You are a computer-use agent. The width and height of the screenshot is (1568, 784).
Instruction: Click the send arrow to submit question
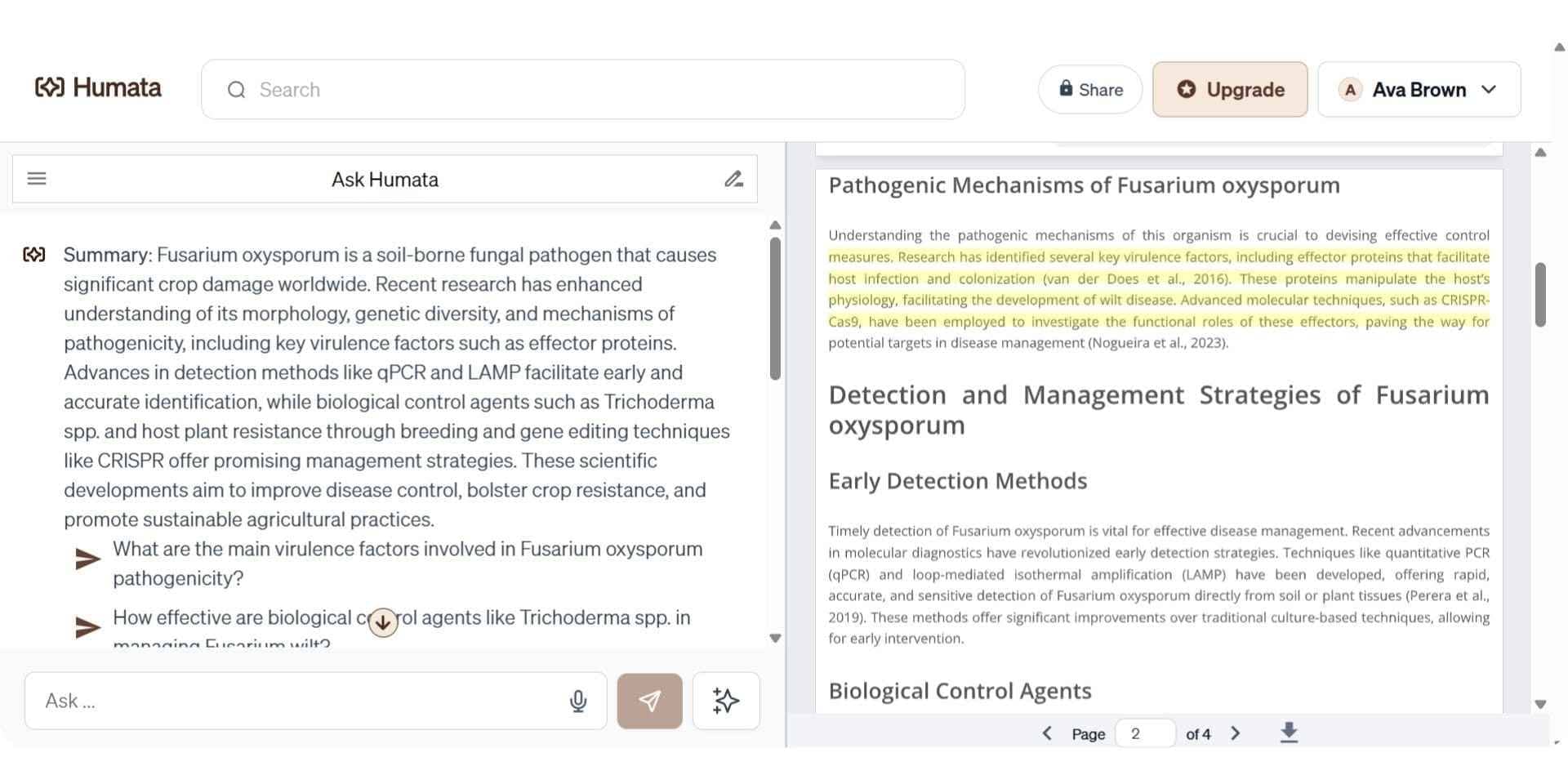[x=648, y=700]
